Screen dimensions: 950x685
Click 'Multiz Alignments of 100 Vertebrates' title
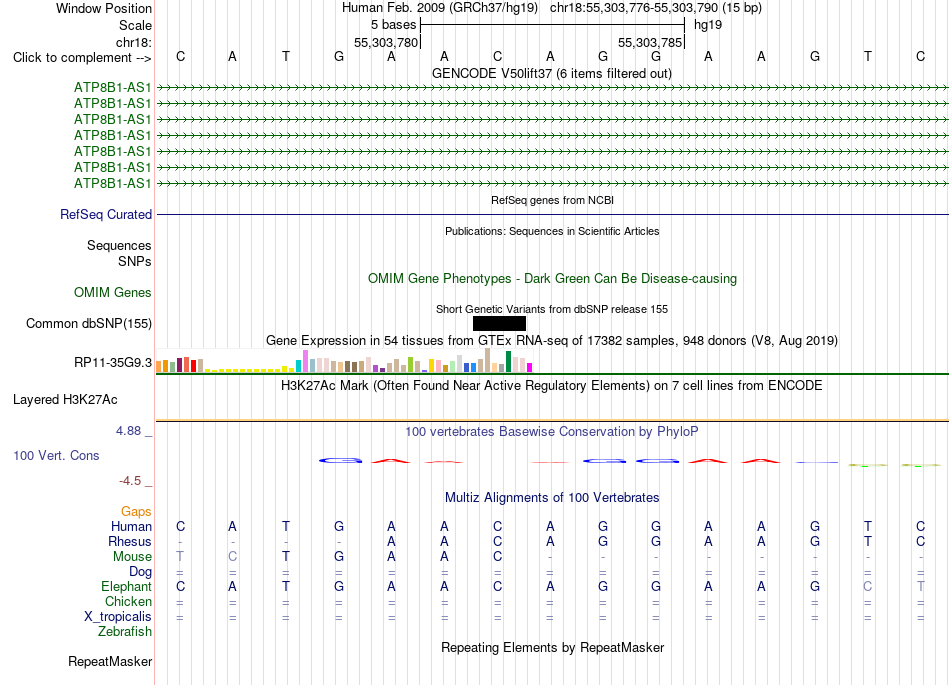[552, 497]
